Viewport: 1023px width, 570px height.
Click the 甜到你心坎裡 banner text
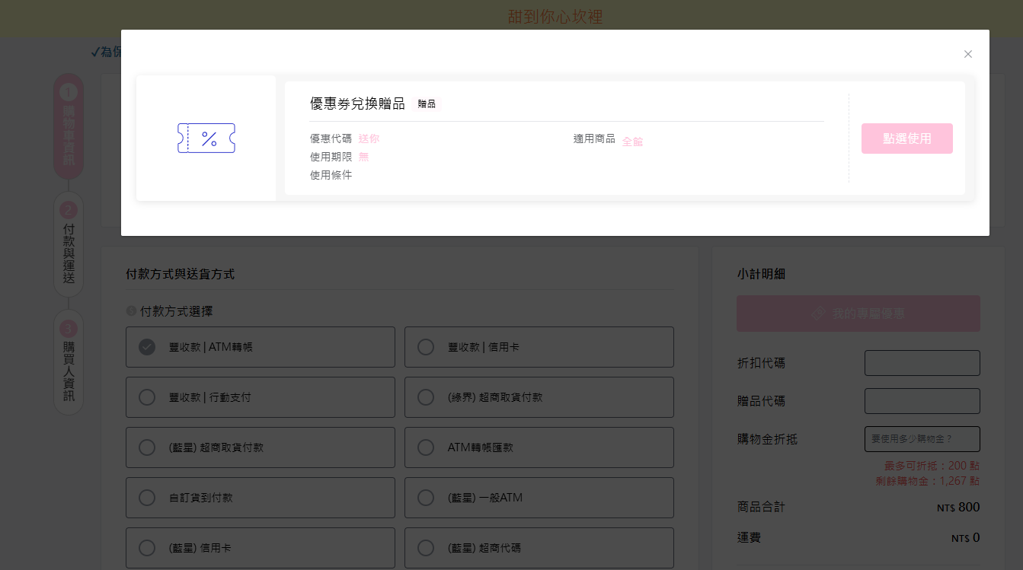(x=555, y=17)
